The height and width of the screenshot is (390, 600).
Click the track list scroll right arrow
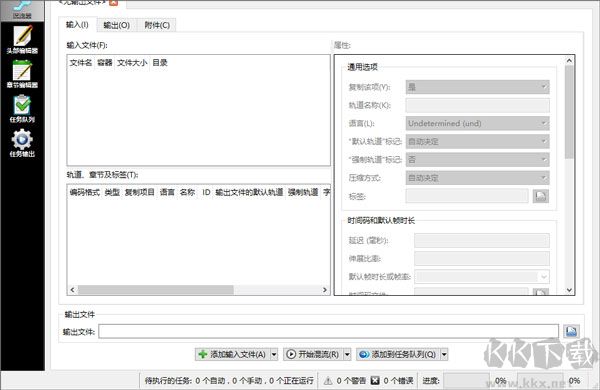325,290
